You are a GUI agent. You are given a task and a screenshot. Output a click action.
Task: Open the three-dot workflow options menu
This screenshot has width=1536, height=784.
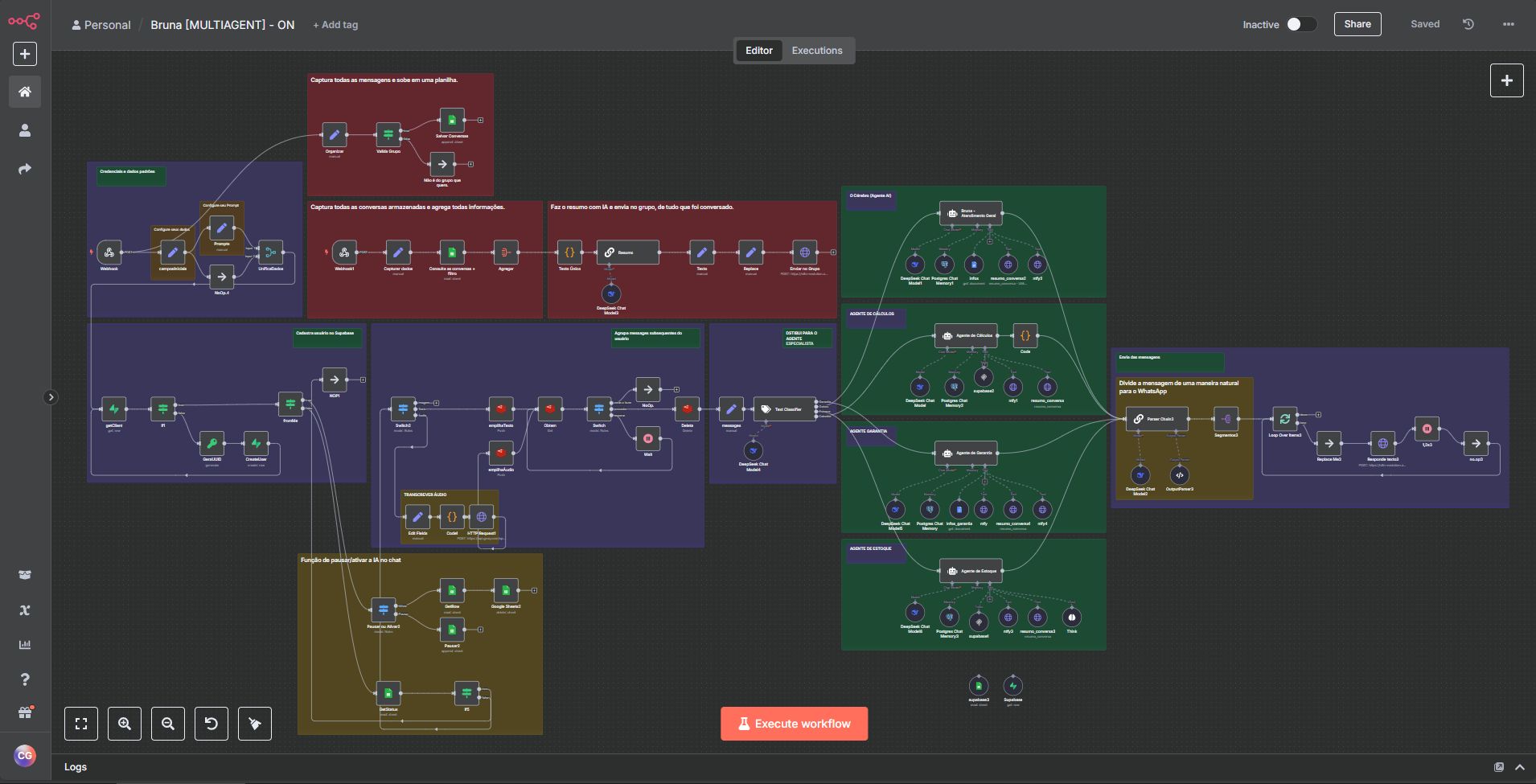point(1508,24)
